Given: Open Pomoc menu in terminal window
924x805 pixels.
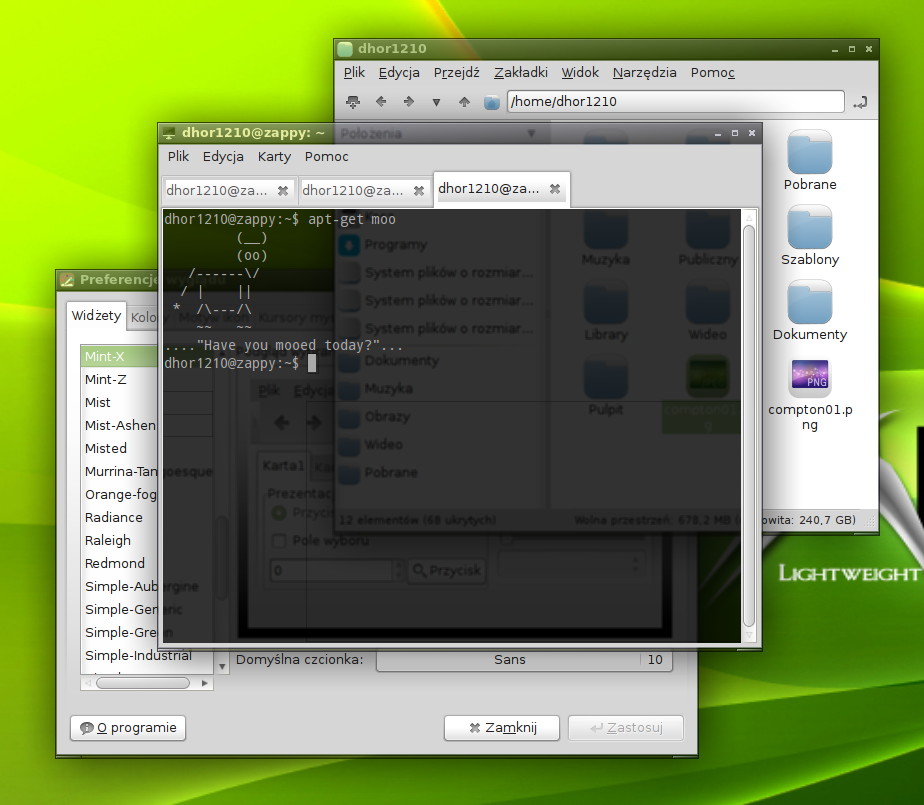Looking at the screenshot, I should [x=326, y=157].
